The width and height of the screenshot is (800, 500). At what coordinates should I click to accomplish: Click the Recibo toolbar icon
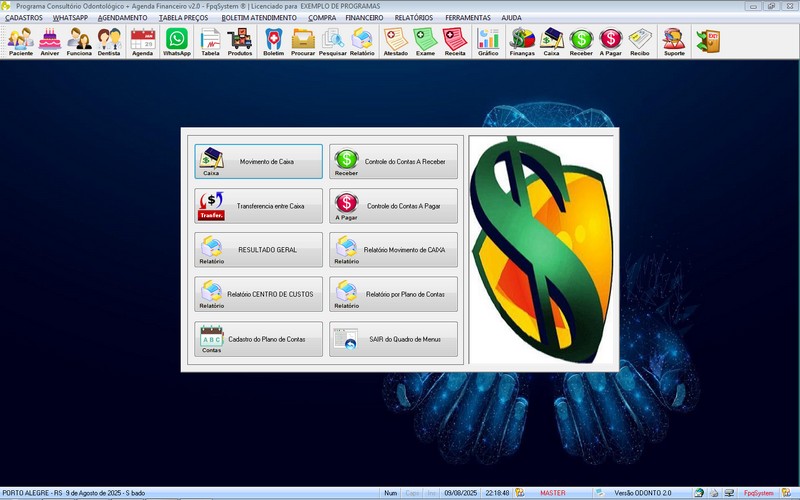(x=639, y=41)
